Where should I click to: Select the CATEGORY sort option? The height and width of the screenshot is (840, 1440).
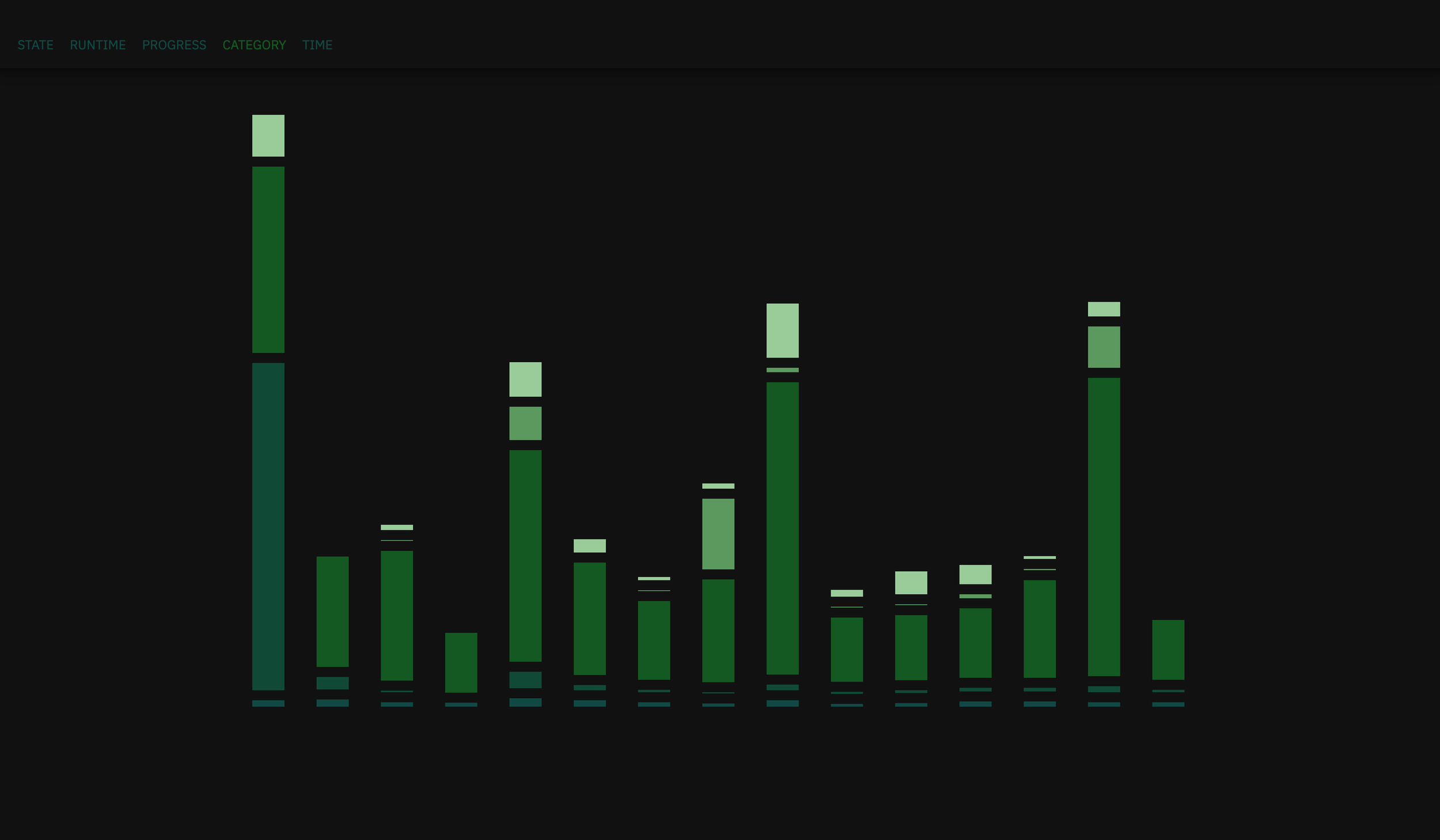tap(255, 45)
